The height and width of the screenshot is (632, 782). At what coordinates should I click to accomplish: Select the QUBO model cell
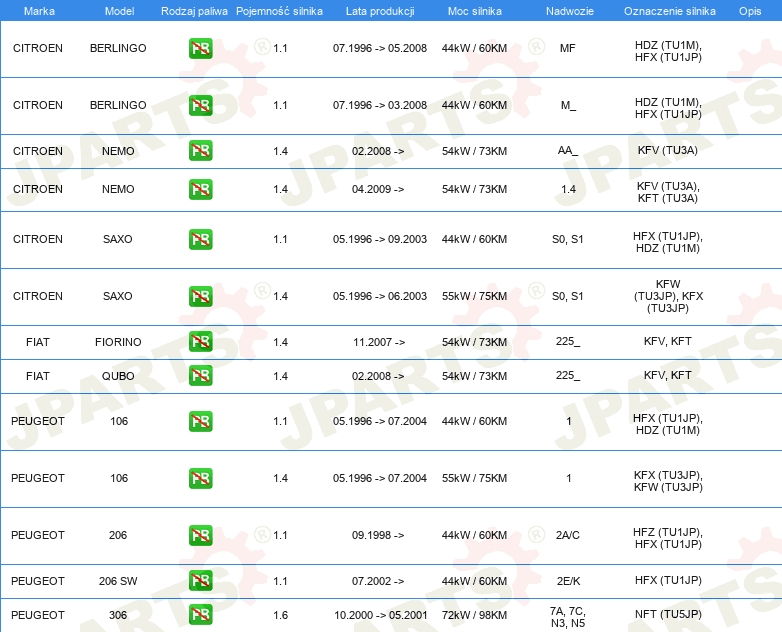(x=118, y=376)
